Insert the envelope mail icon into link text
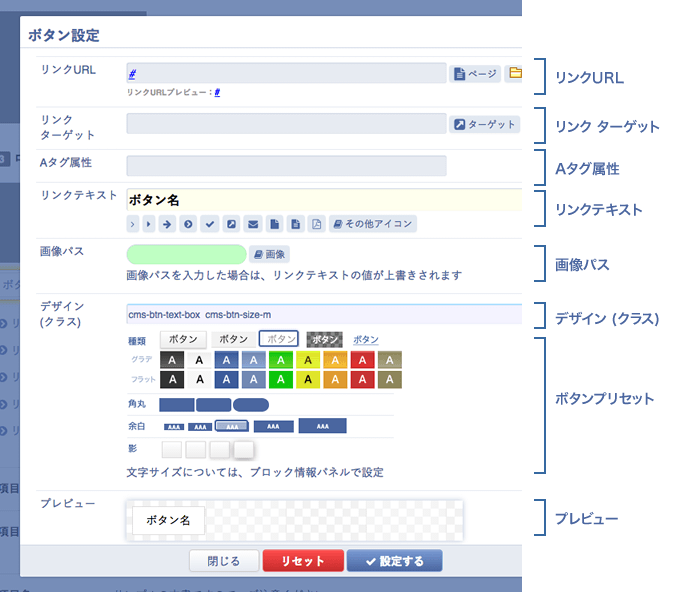Viewport: 680px width, 592px height. pyautogui.click(x=252, y=224)
